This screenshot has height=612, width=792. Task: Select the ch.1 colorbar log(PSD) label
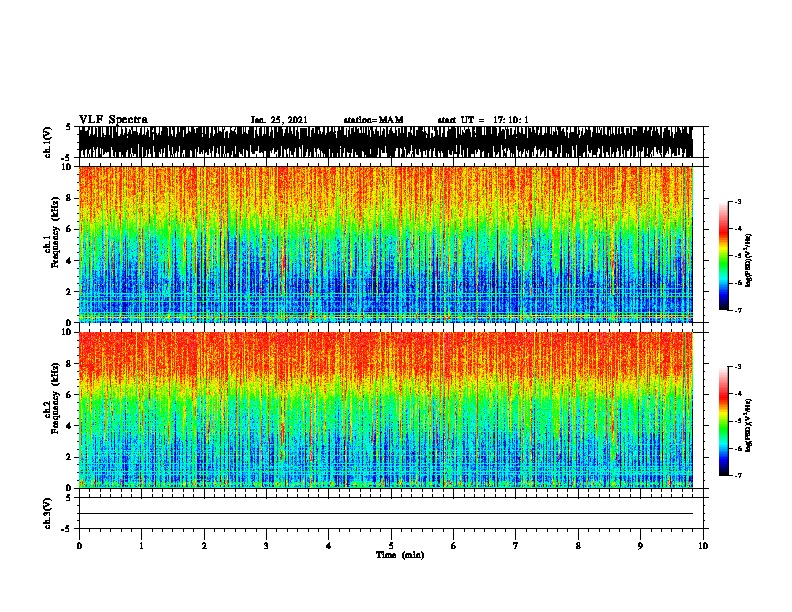point(748,261)
